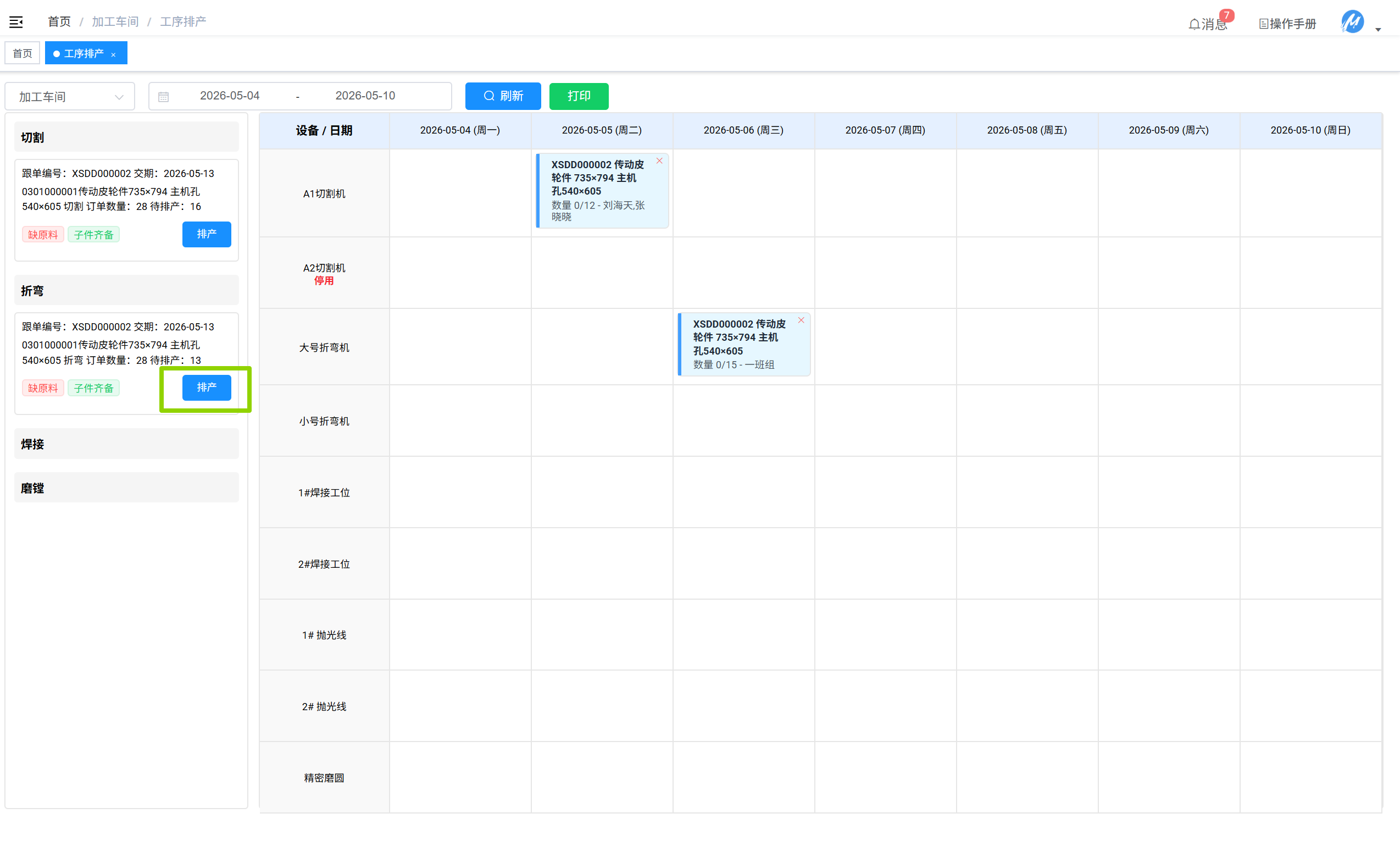This screenshot has height=841, width=1400.
Task: Click 子件齐备 tag on 折弯 card
Action: coord(93,388)
